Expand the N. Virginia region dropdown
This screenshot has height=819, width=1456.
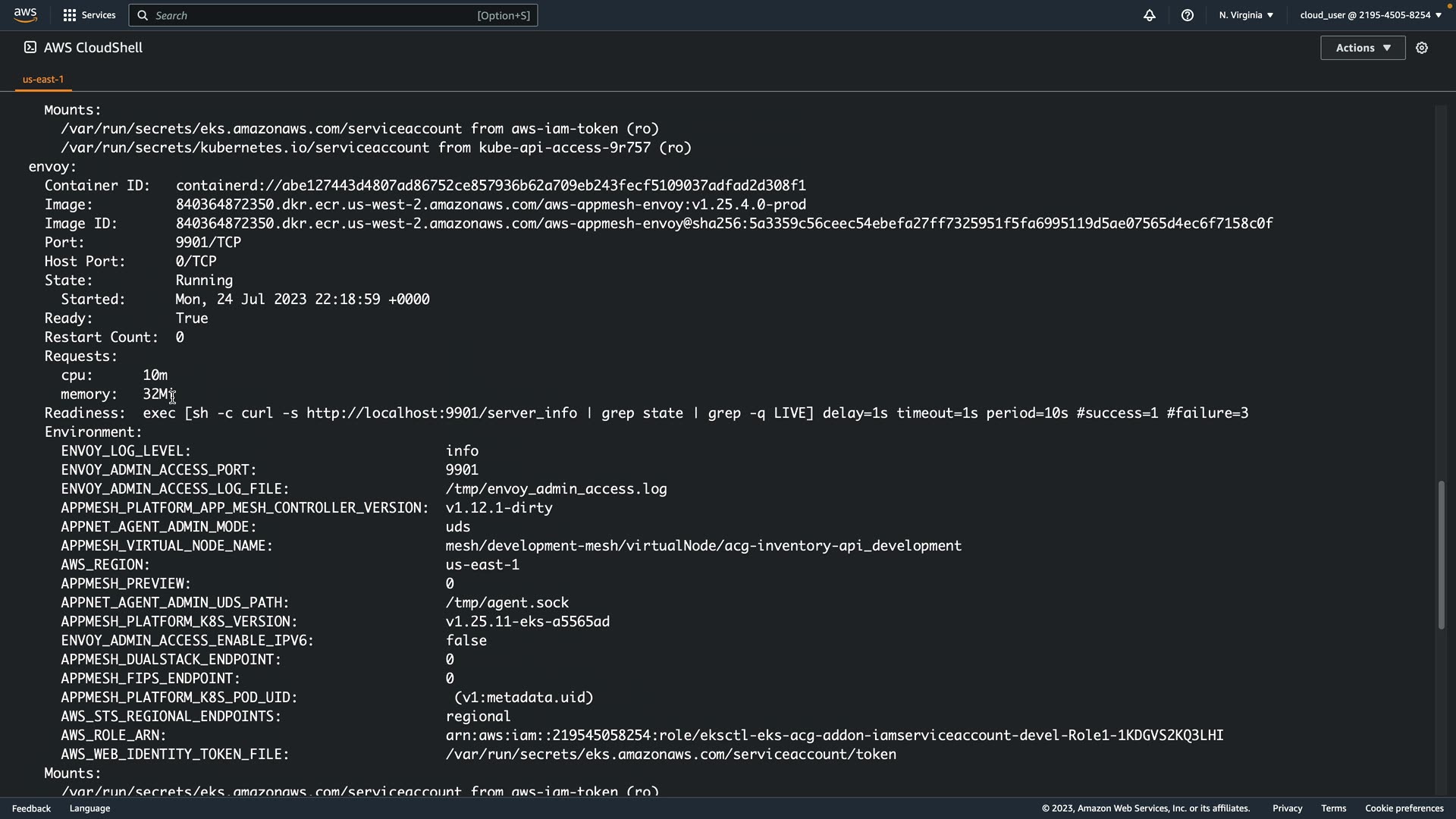[1246, 15]
